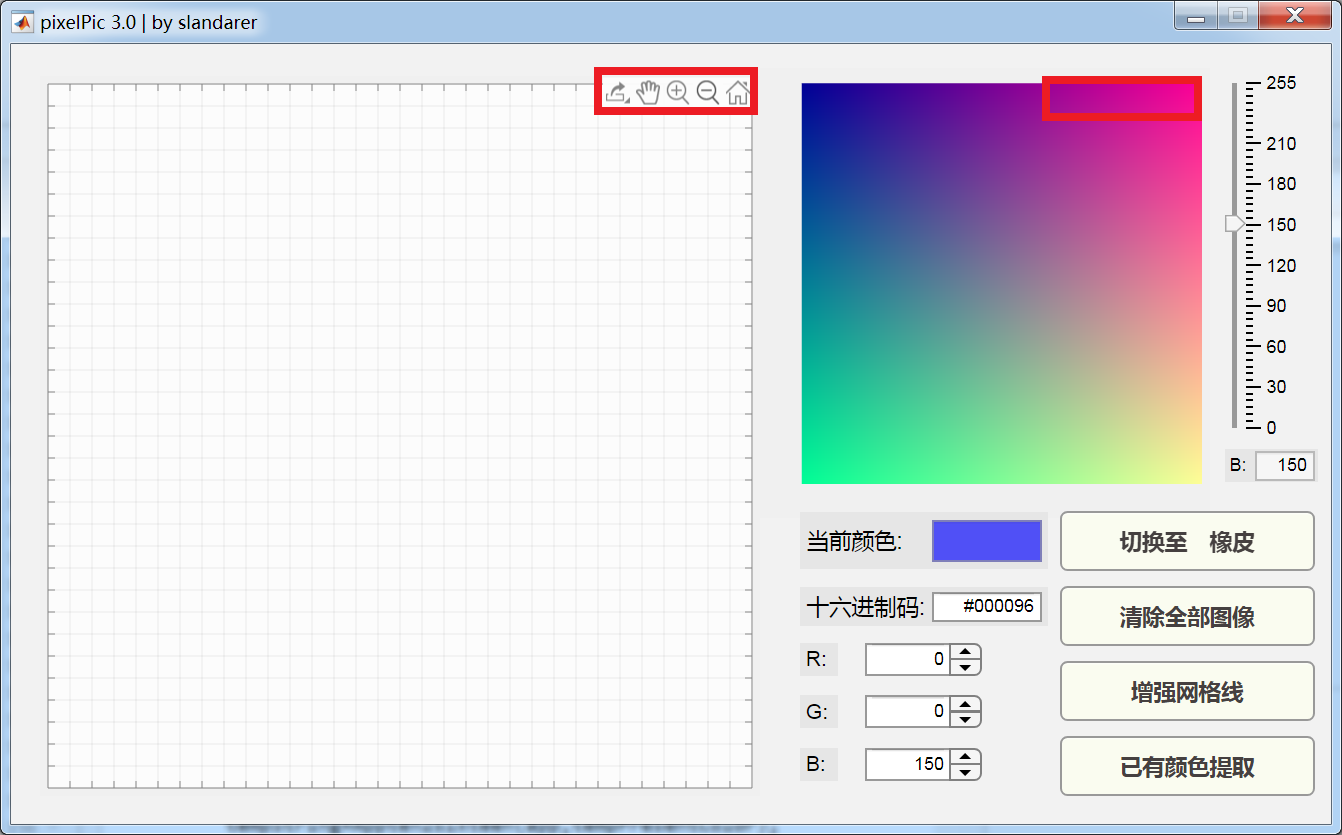Click the B: 150 value box
Image resolution: width=1342 pixels, height=835 pixels.
1285,465
